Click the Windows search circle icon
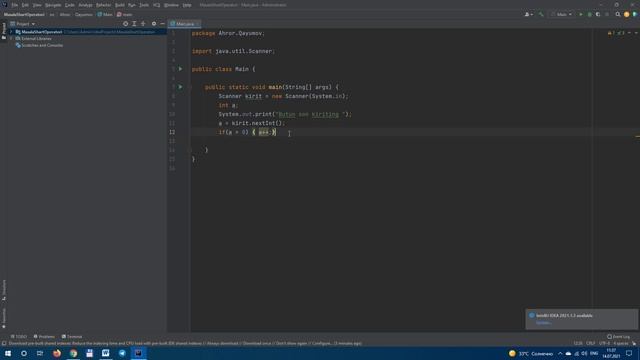The height and width of the screenshot is (360, 640). 24,353
